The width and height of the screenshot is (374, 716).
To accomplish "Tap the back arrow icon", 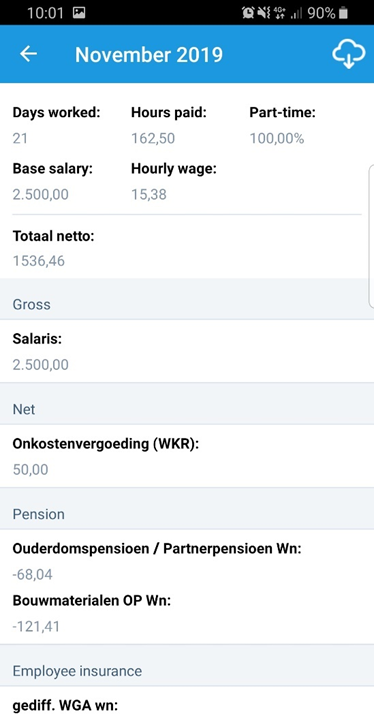I will click(28, 54).
